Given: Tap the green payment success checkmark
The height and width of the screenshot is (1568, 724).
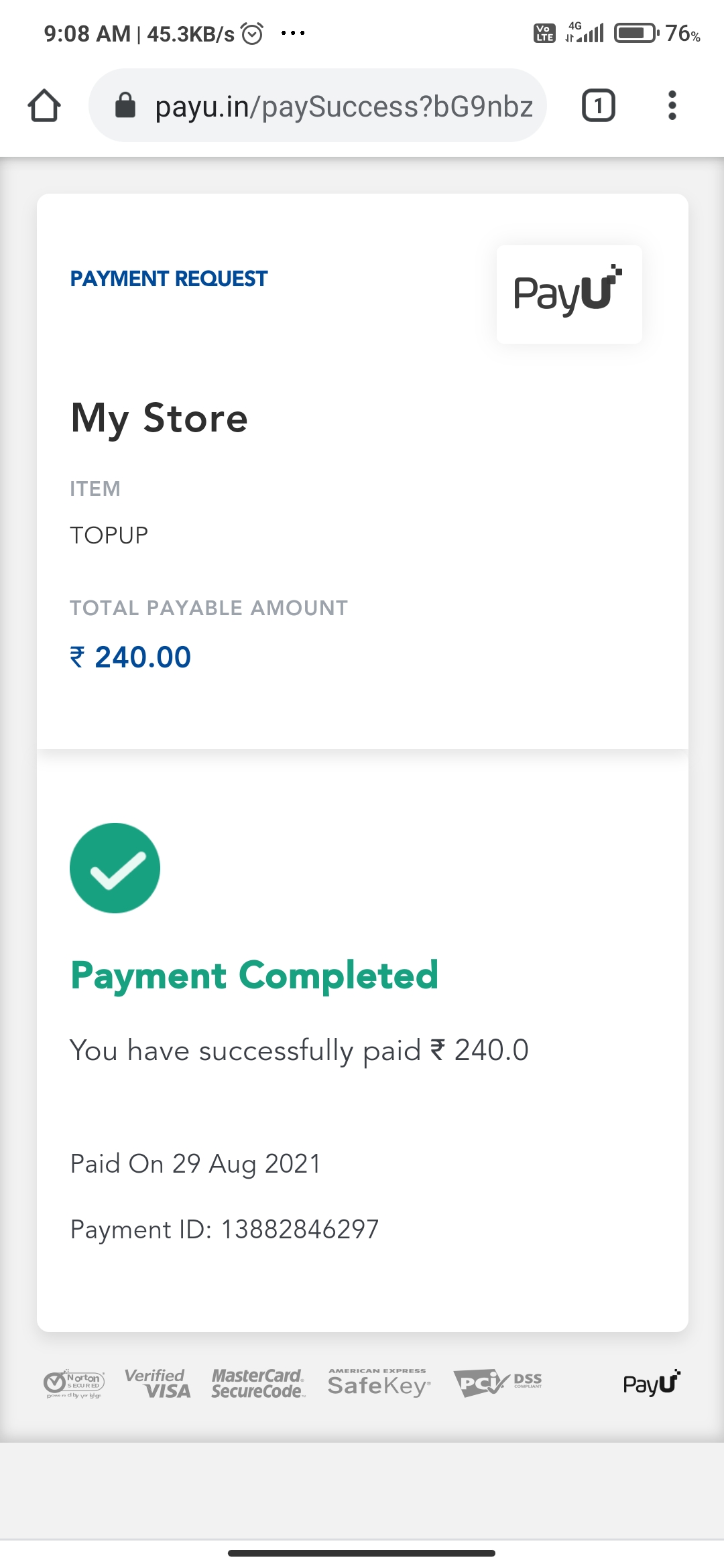Looking at the screenshot, I should pos(115,868).
